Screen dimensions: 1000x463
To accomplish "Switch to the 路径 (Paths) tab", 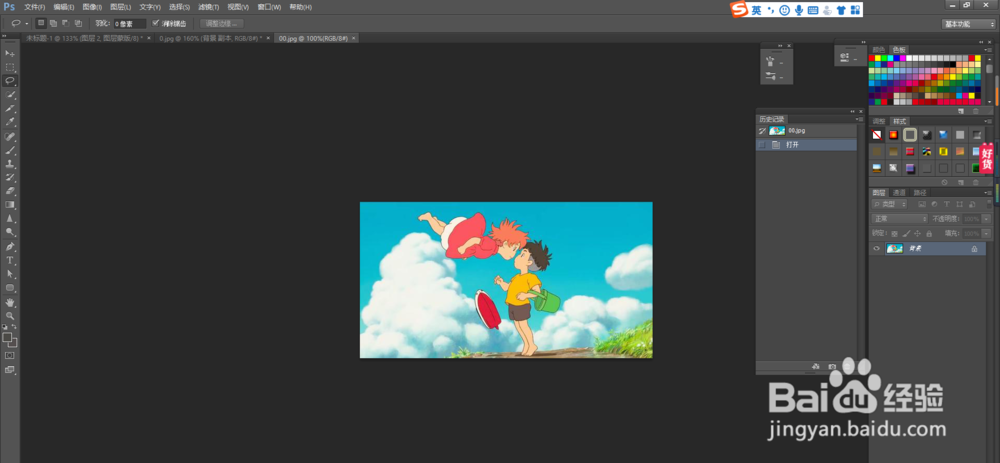I will pos(920,192).
